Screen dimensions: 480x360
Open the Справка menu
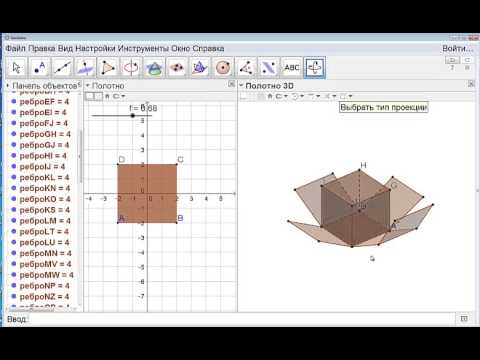(x=208, y=49)
